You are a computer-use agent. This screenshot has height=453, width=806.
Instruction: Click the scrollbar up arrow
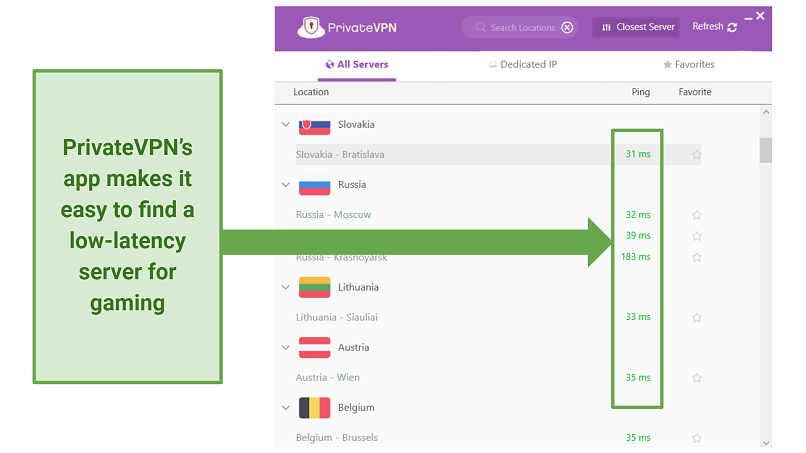point(766,112)
